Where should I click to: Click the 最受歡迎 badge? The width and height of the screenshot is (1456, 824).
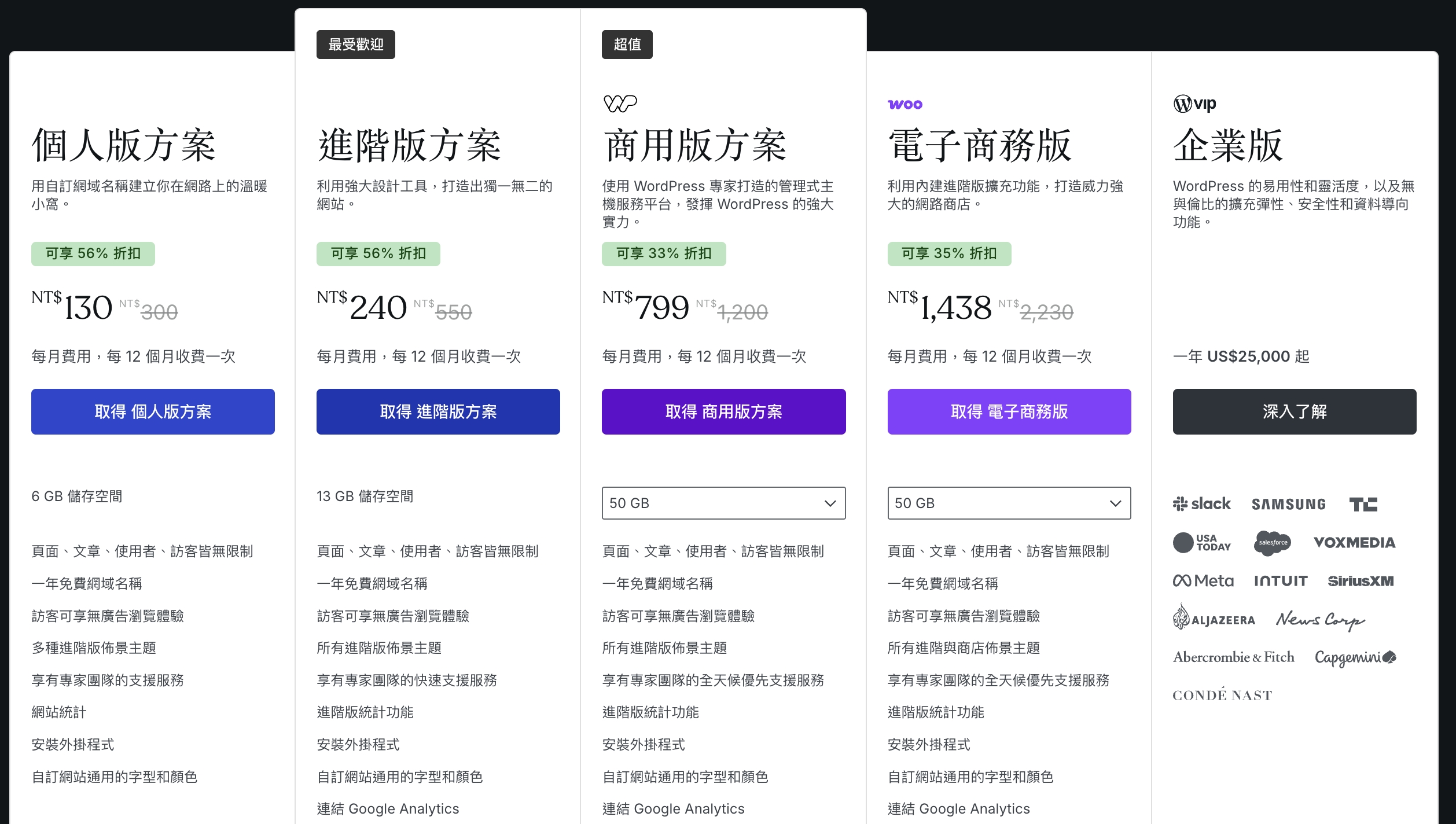[356, 45]
